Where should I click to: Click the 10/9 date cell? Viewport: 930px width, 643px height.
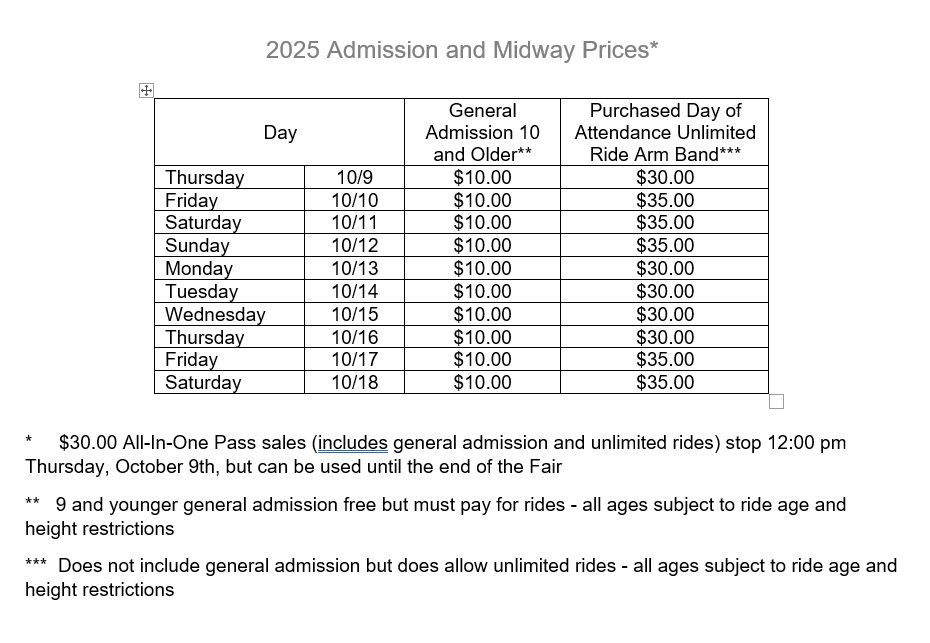point(355,177)
